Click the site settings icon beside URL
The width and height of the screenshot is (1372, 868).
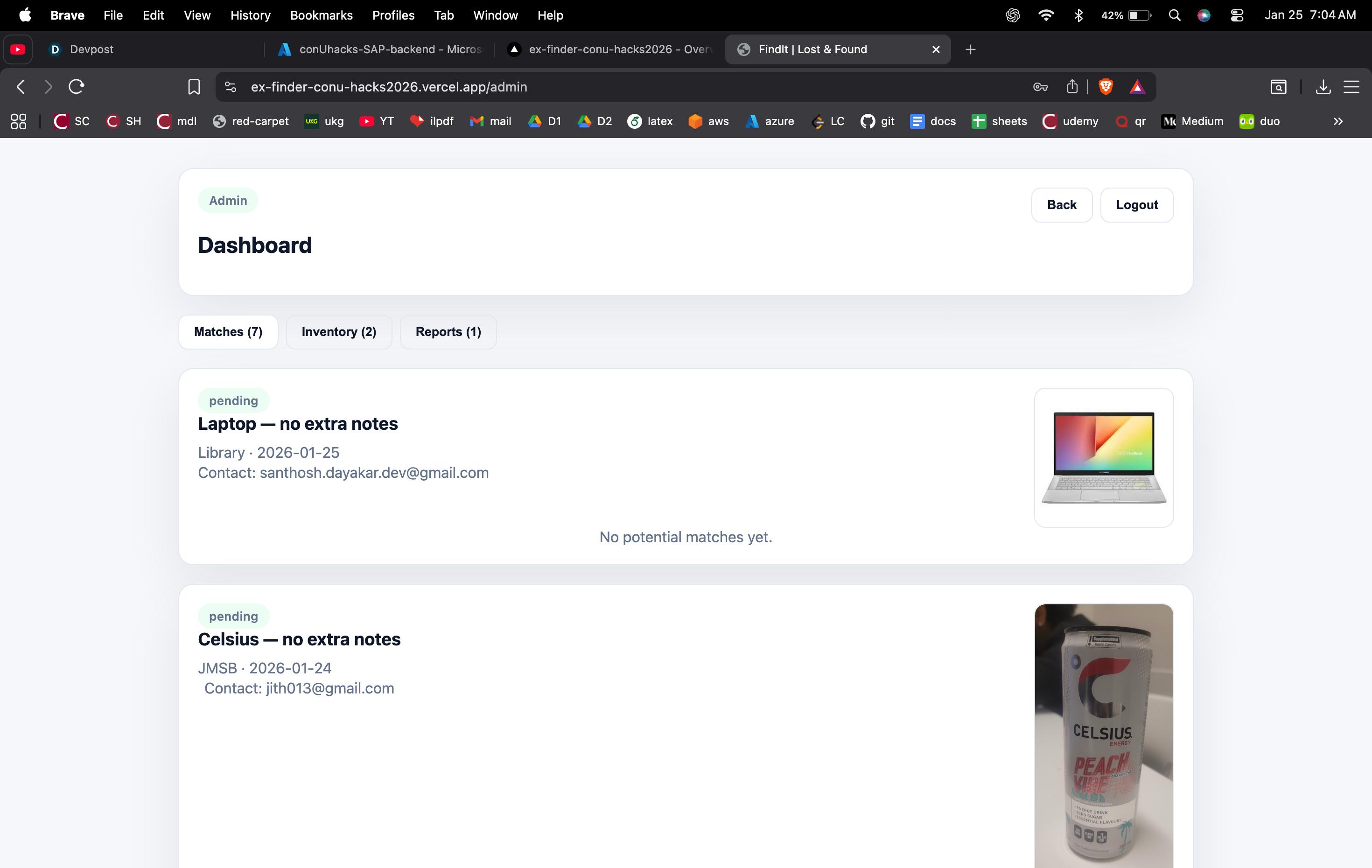click(x=230, y=87)
